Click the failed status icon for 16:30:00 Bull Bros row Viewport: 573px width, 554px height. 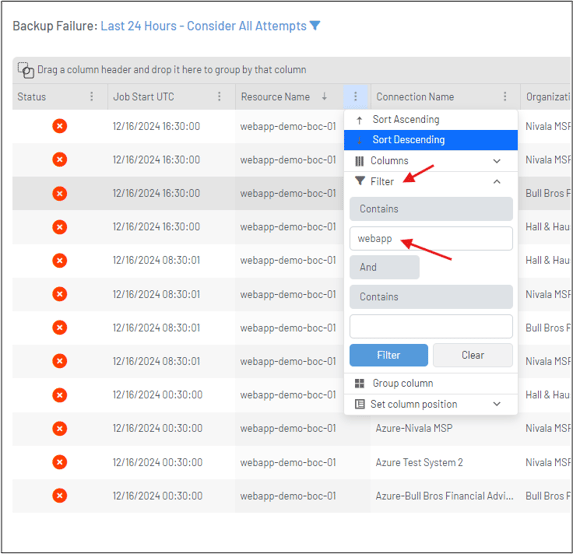(60, 193)
